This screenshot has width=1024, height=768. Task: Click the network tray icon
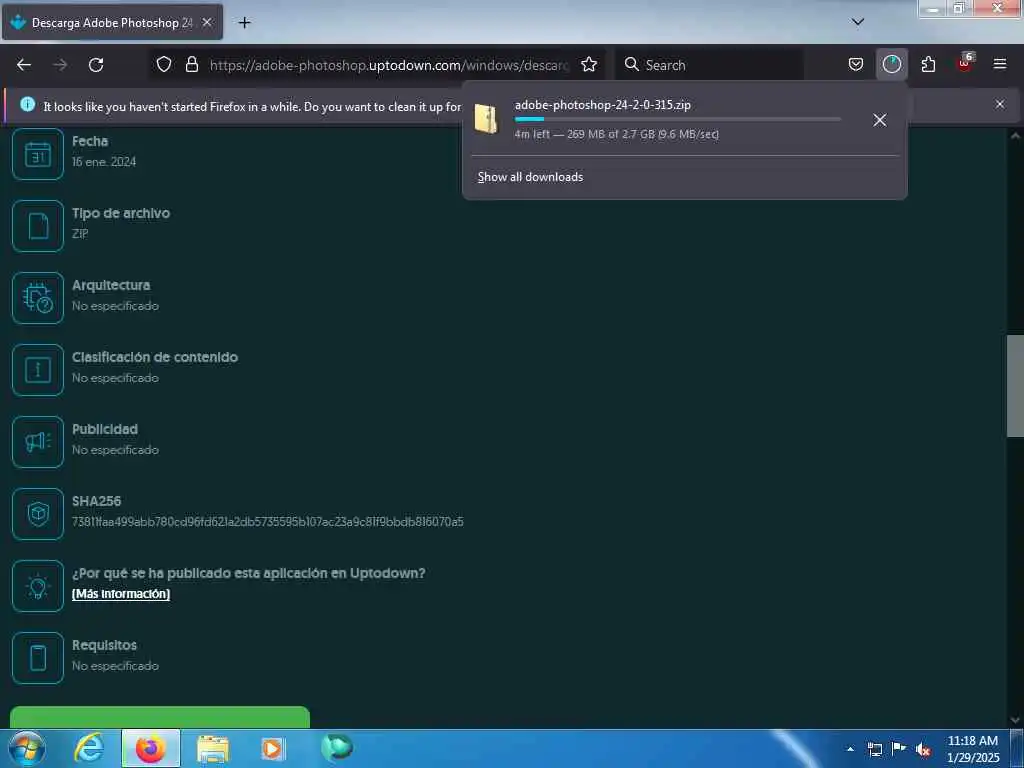tap(874, 750)
